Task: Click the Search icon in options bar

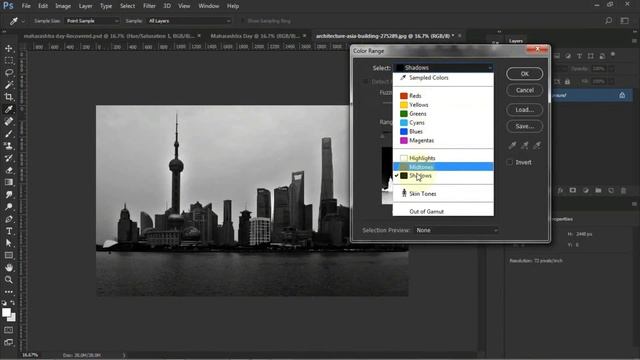Action: click(x=609, y=20)
